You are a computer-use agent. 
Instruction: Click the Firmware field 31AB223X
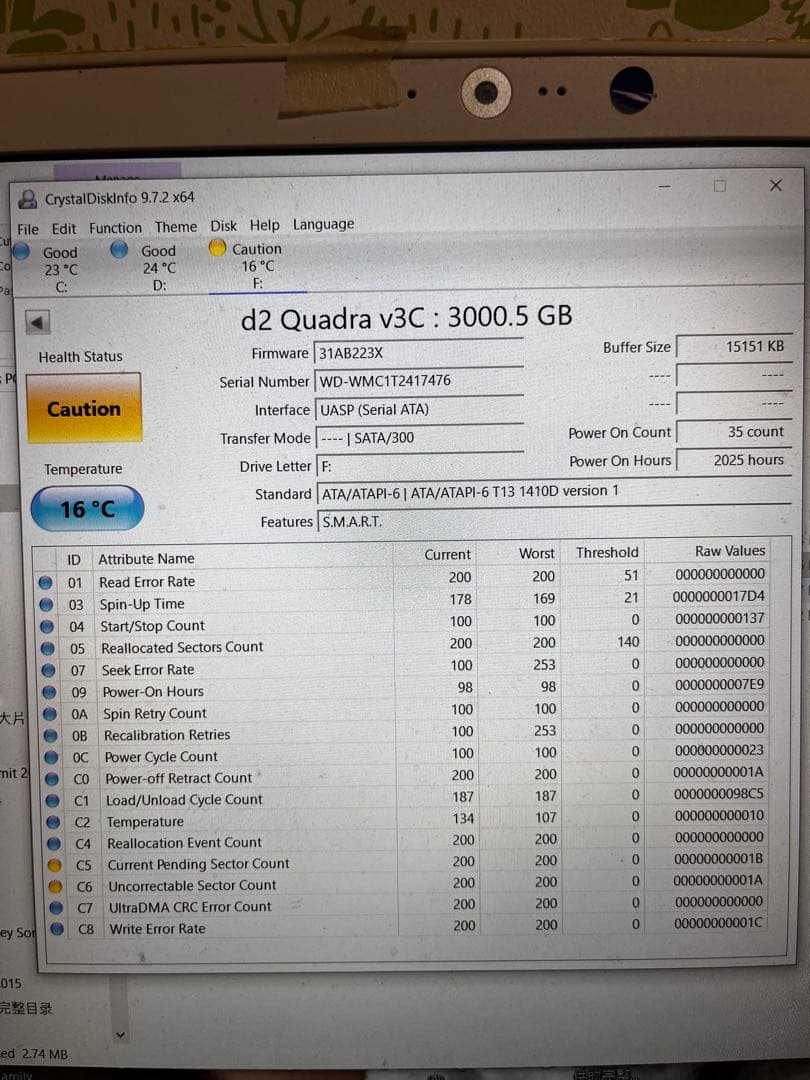pyautogui.click(x=418, y=353)
